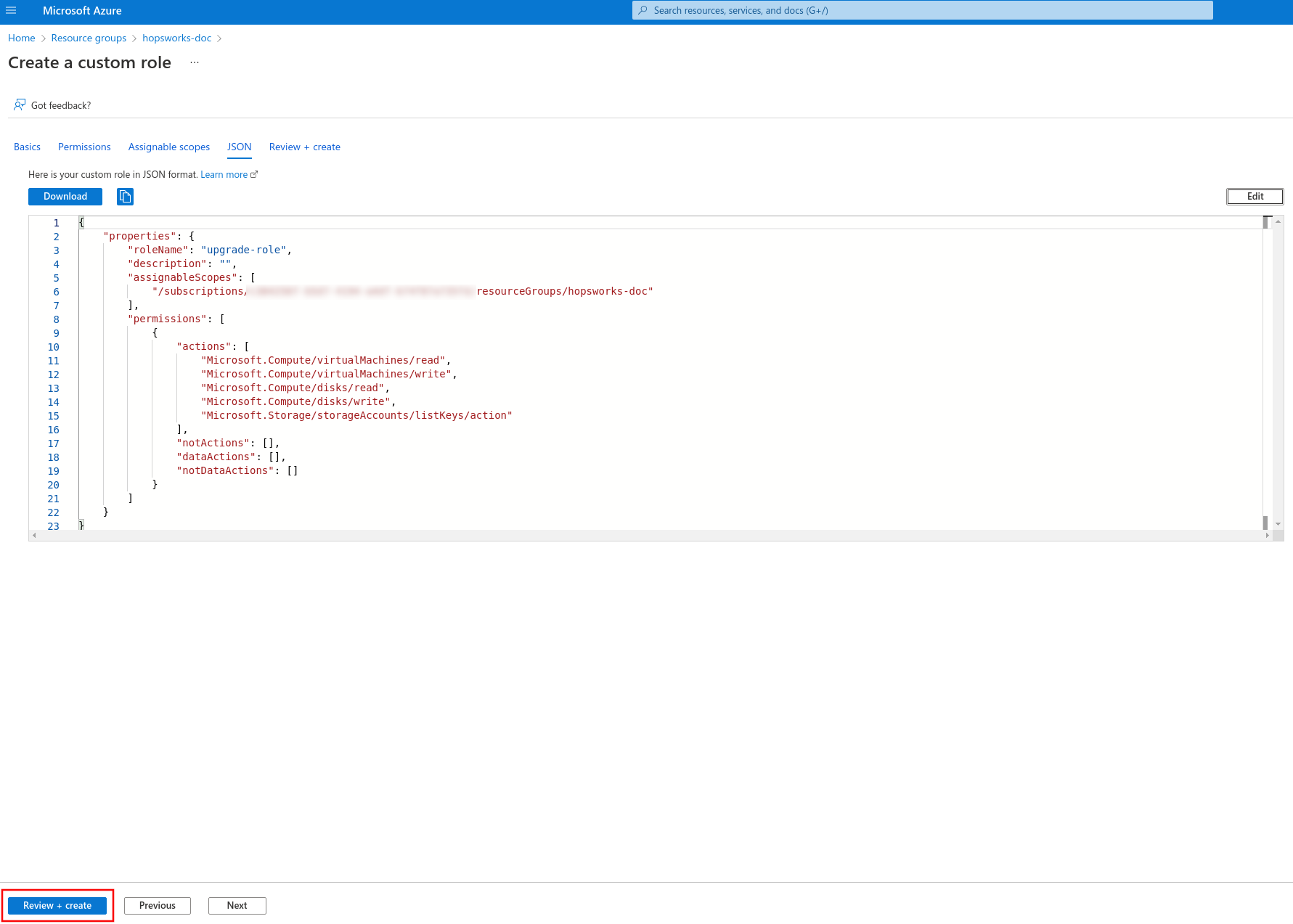The image size is (1293, 924).
Task: Click the search magnifier icon
Action: [643, 10]
